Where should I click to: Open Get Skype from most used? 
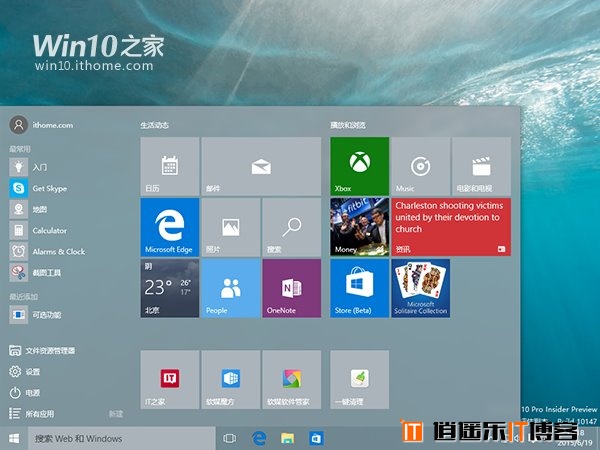click(x=38, y=188)
